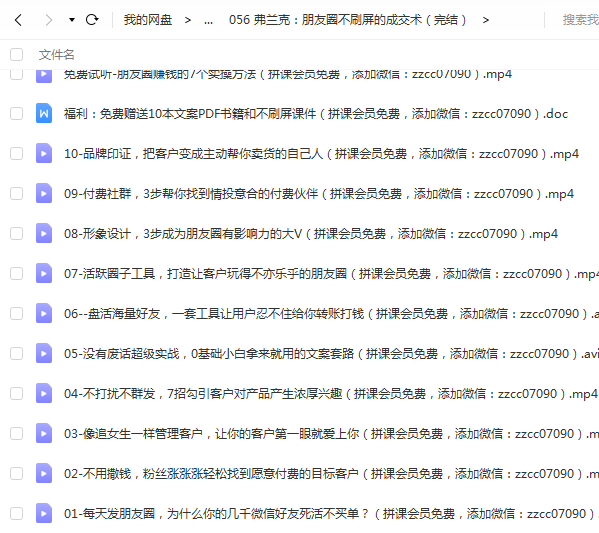Check the box for 08-形象设计 file
The image size is (599, 533).
pyautogui.click(x=16, y=233)
